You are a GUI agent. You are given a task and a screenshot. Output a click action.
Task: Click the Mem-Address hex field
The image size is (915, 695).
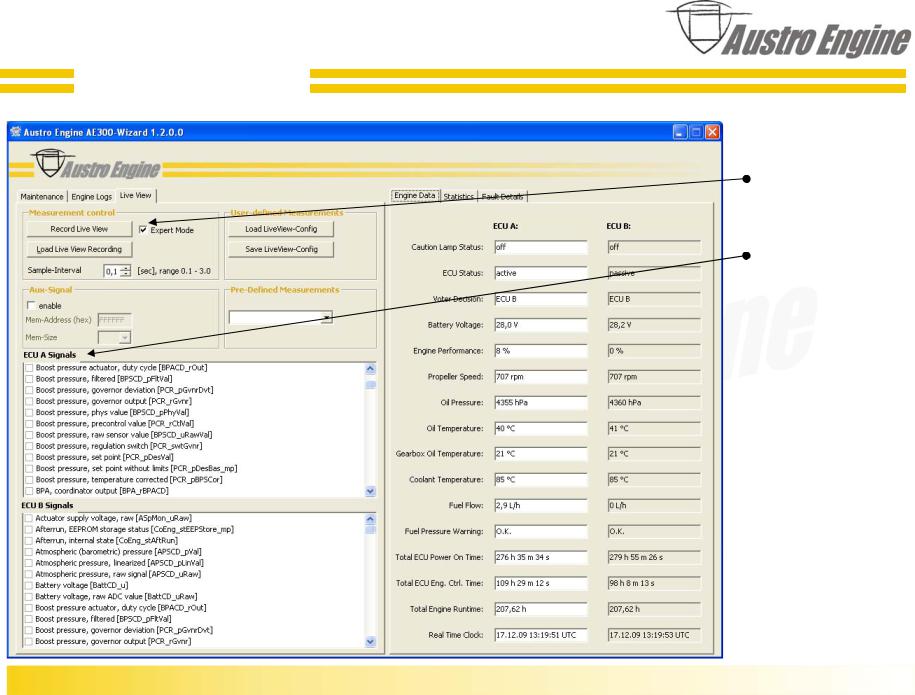114,320
